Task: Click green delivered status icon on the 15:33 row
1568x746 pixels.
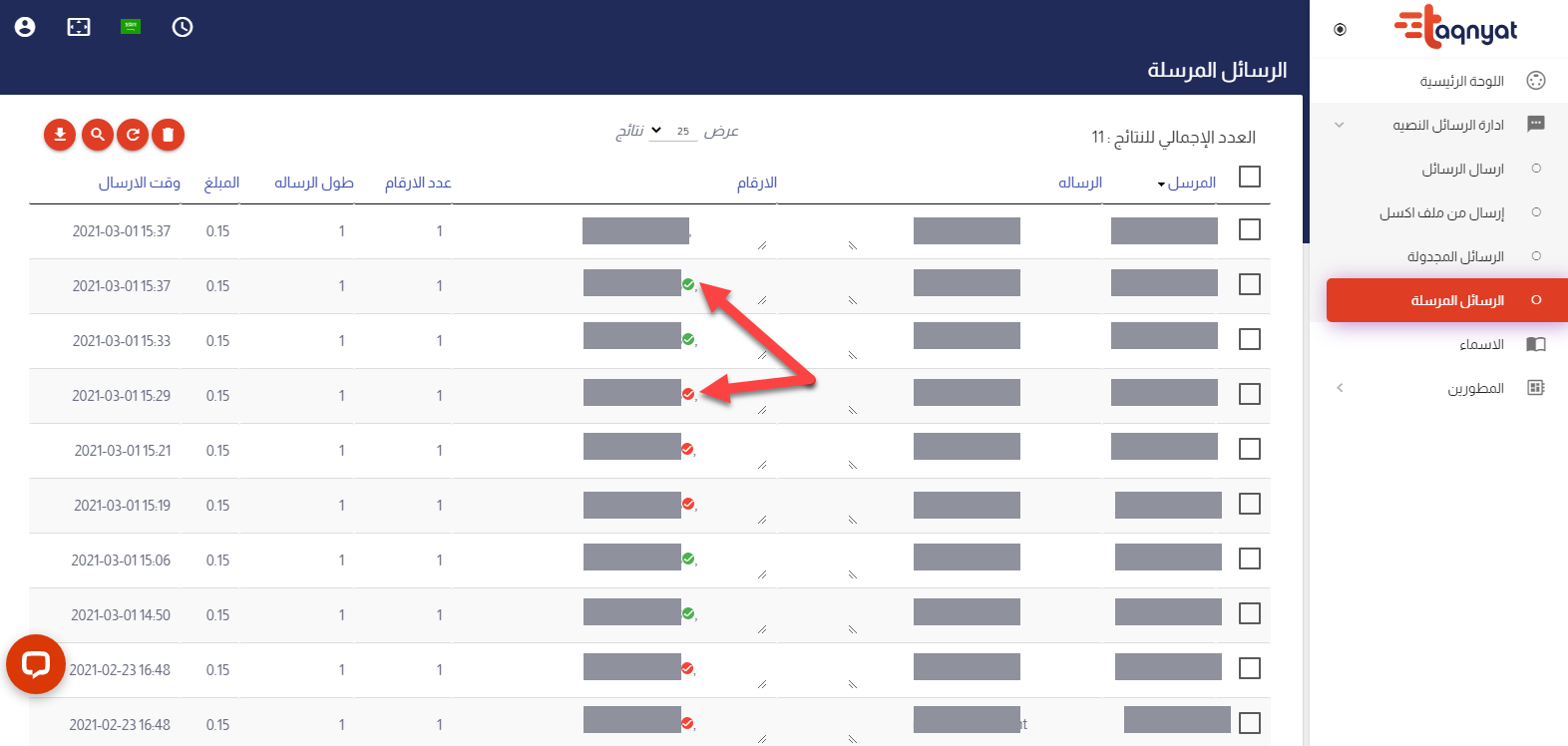Action: (688, 339)
